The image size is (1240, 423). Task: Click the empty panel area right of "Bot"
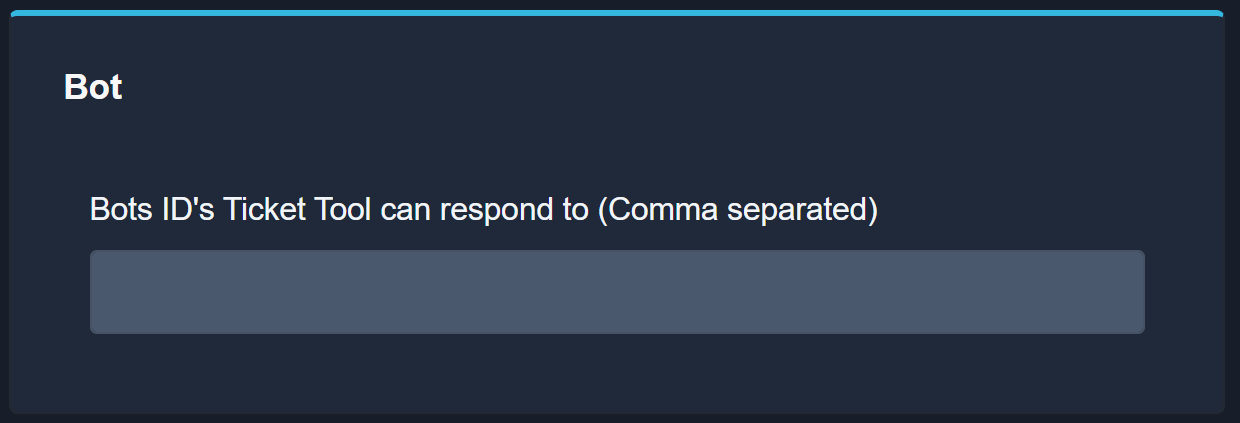coord(650,88)
